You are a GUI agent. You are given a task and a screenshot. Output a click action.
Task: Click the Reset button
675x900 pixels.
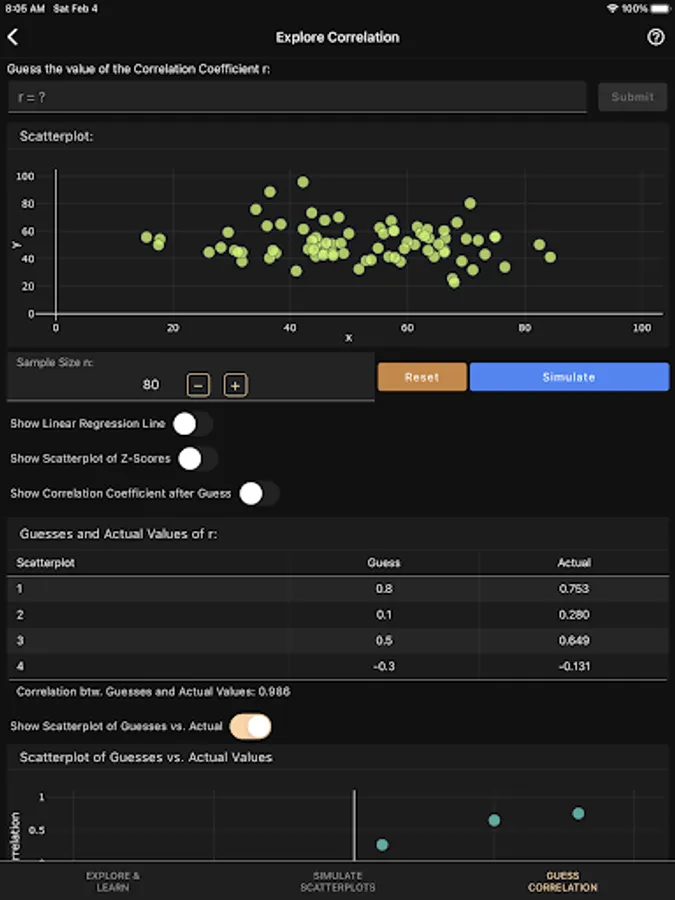pos(422,377)
